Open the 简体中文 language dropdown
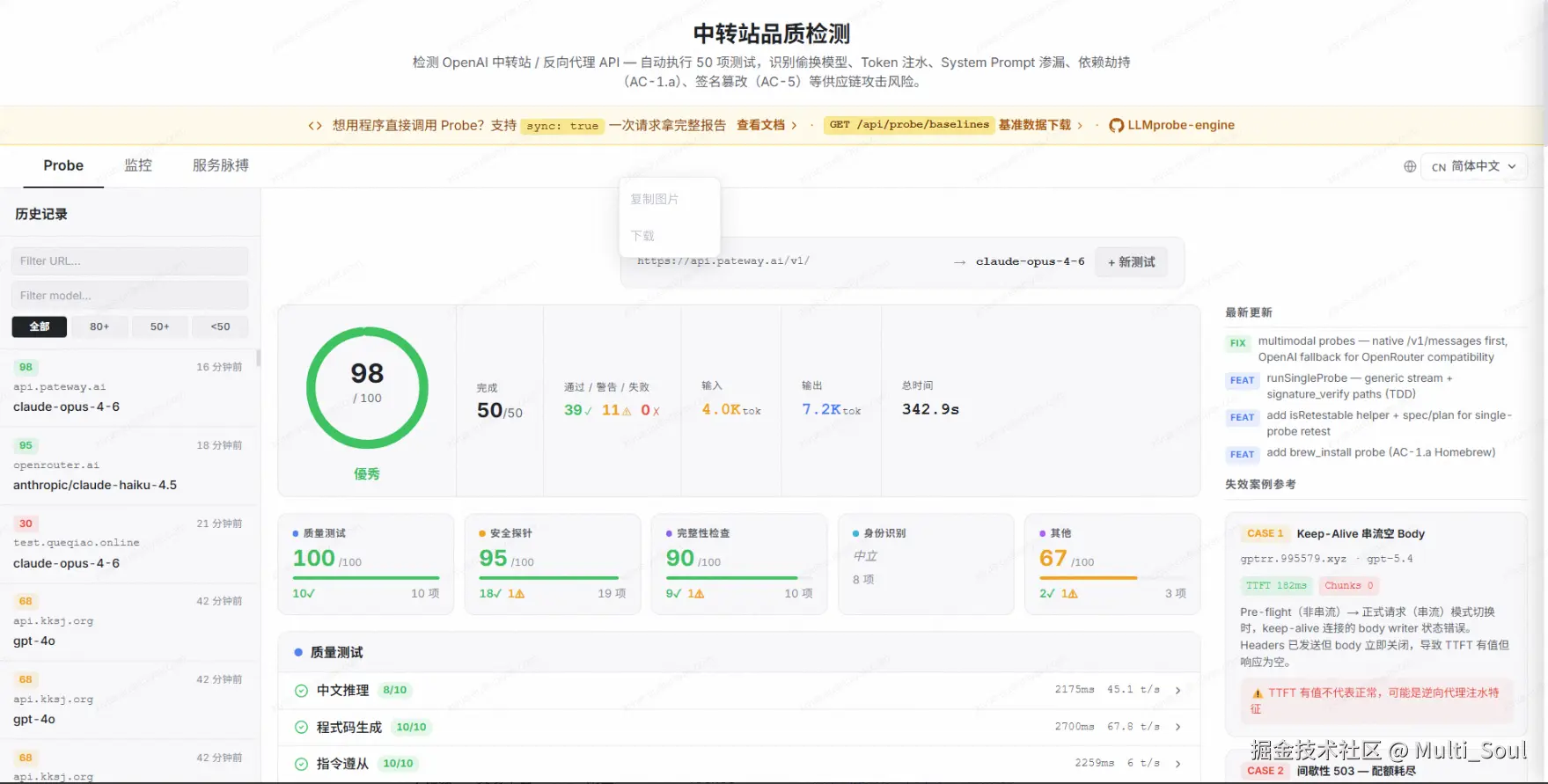This screenshot has width=1548, height=784. point(1474,166)
